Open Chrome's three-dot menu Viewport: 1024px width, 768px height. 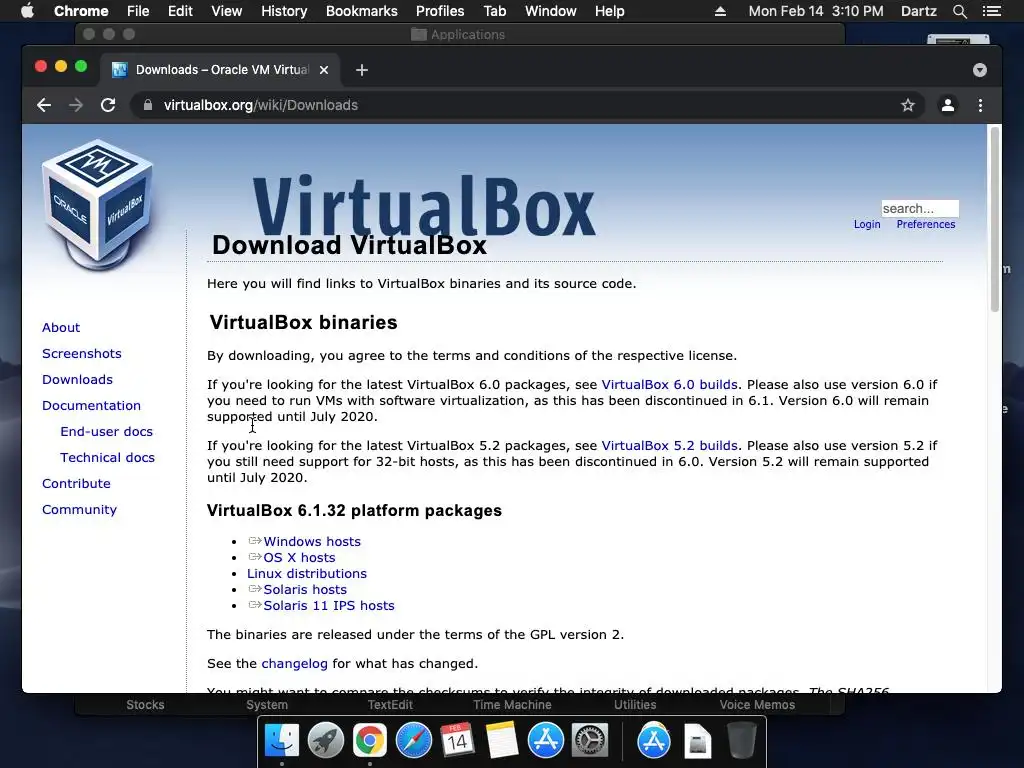tap(980, 105)
